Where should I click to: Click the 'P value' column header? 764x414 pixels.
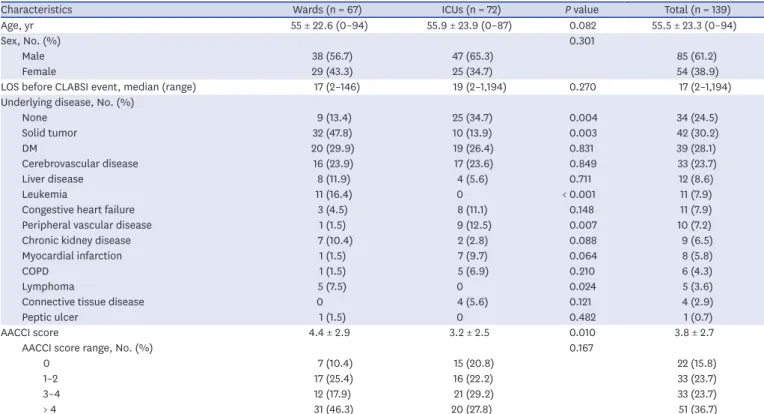(x=582, y=10)
